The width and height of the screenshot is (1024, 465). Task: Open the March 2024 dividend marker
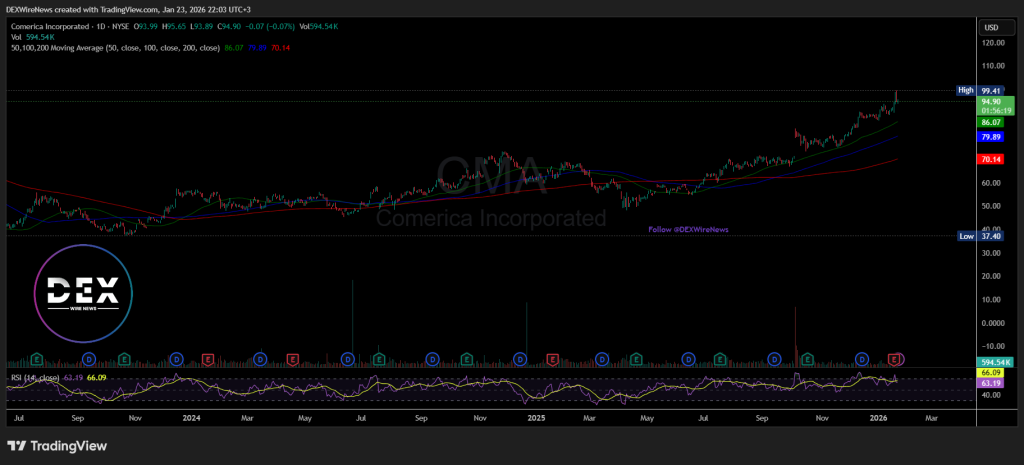[260, 359]
